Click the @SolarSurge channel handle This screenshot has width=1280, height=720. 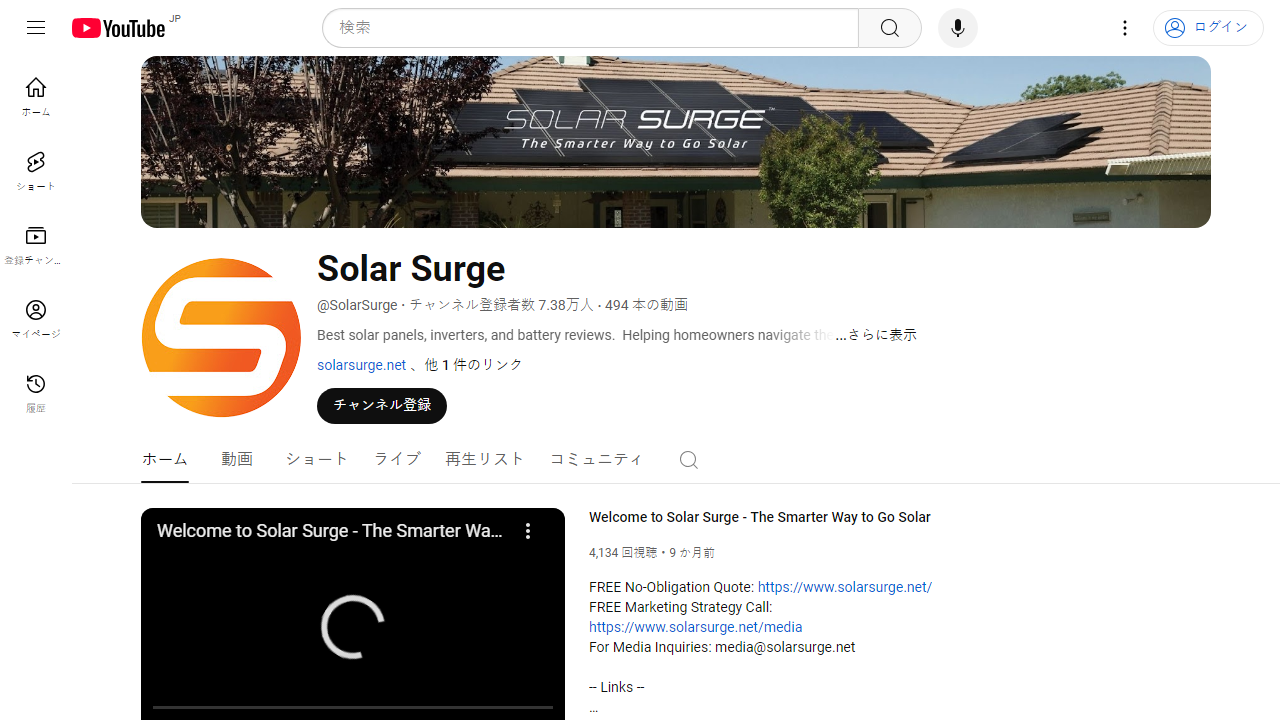(x=357, y=305)
